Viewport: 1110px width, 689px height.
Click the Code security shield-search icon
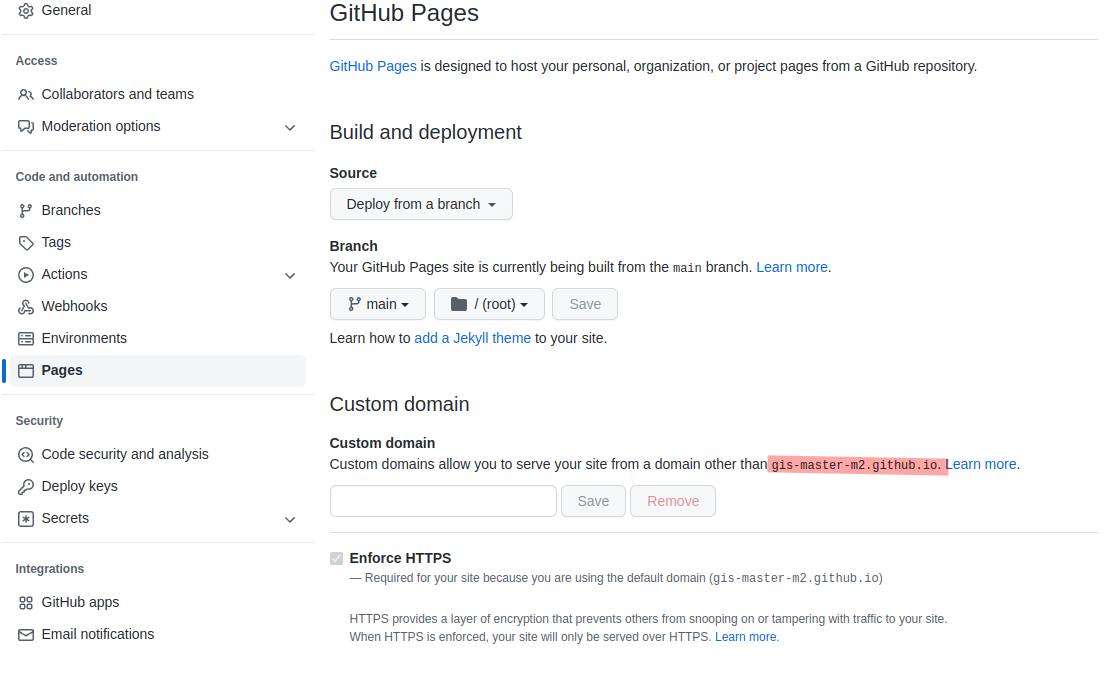tap(25, 455)
